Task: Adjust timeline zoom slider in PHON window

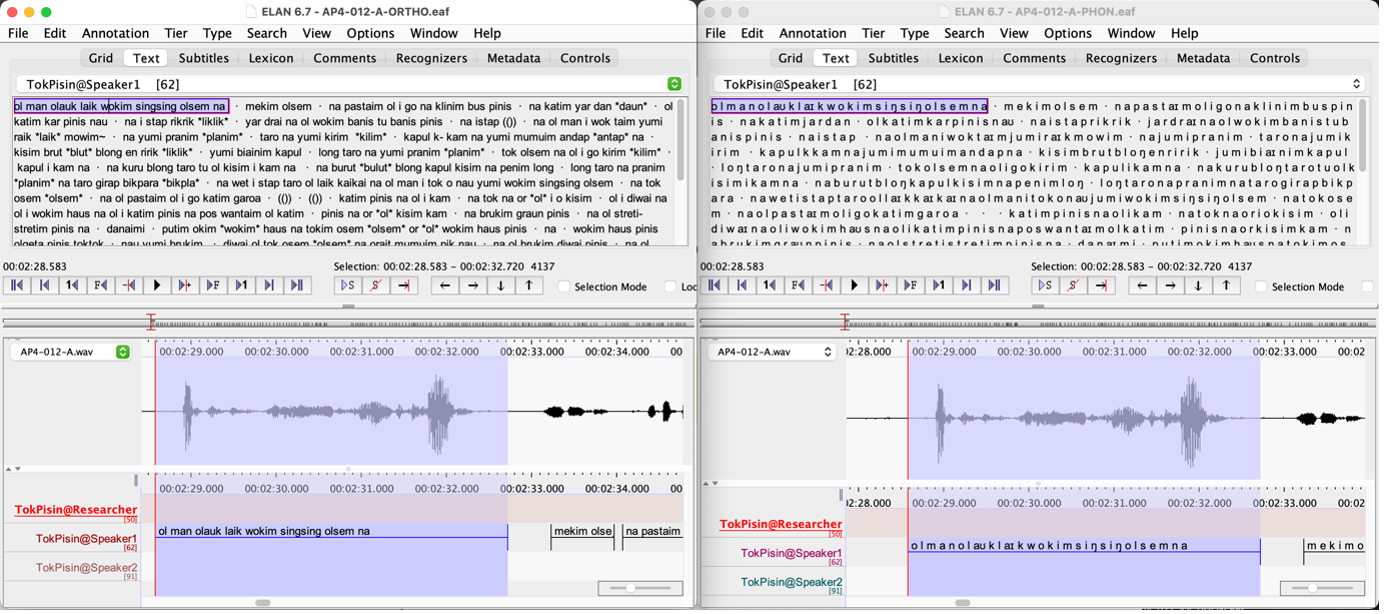Action: click(x=1322, y=588)
